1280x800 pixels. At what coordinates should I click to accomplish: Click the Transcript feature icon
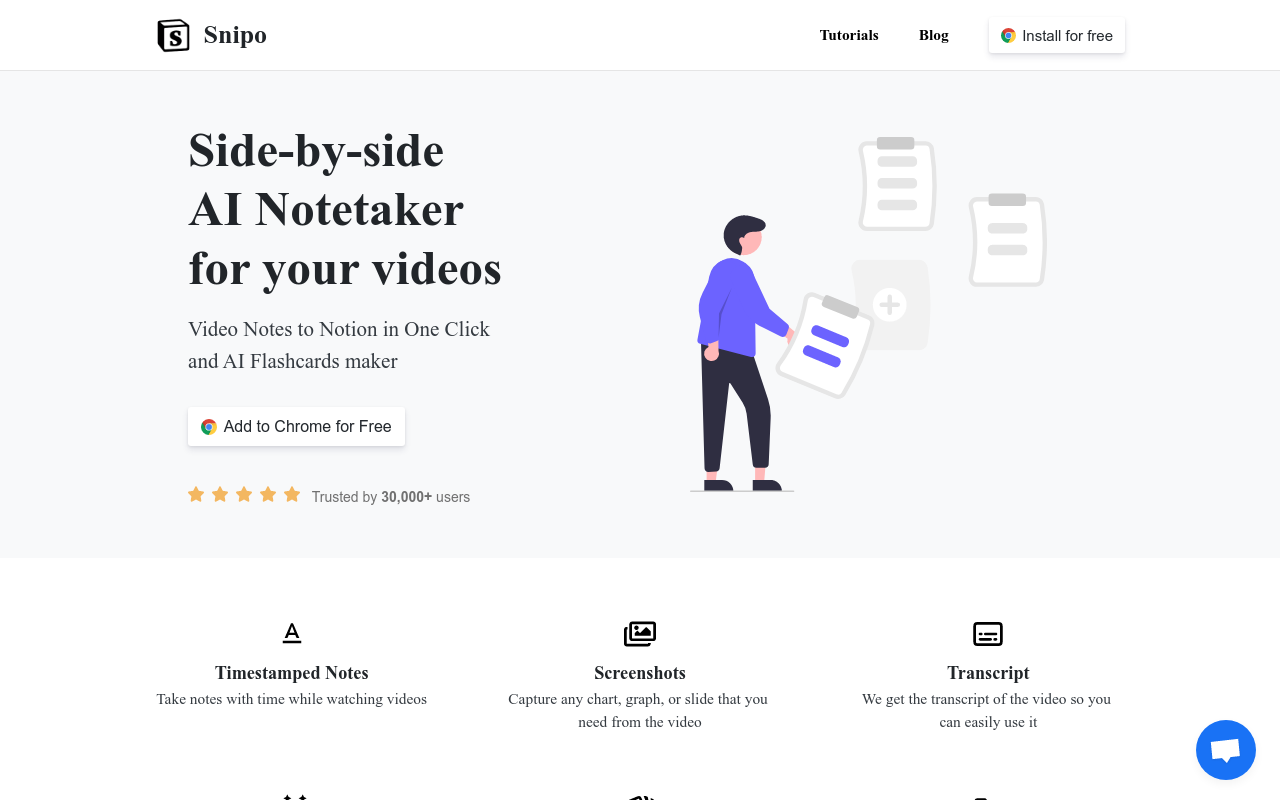pyautogui.click(x=988, y=634)
